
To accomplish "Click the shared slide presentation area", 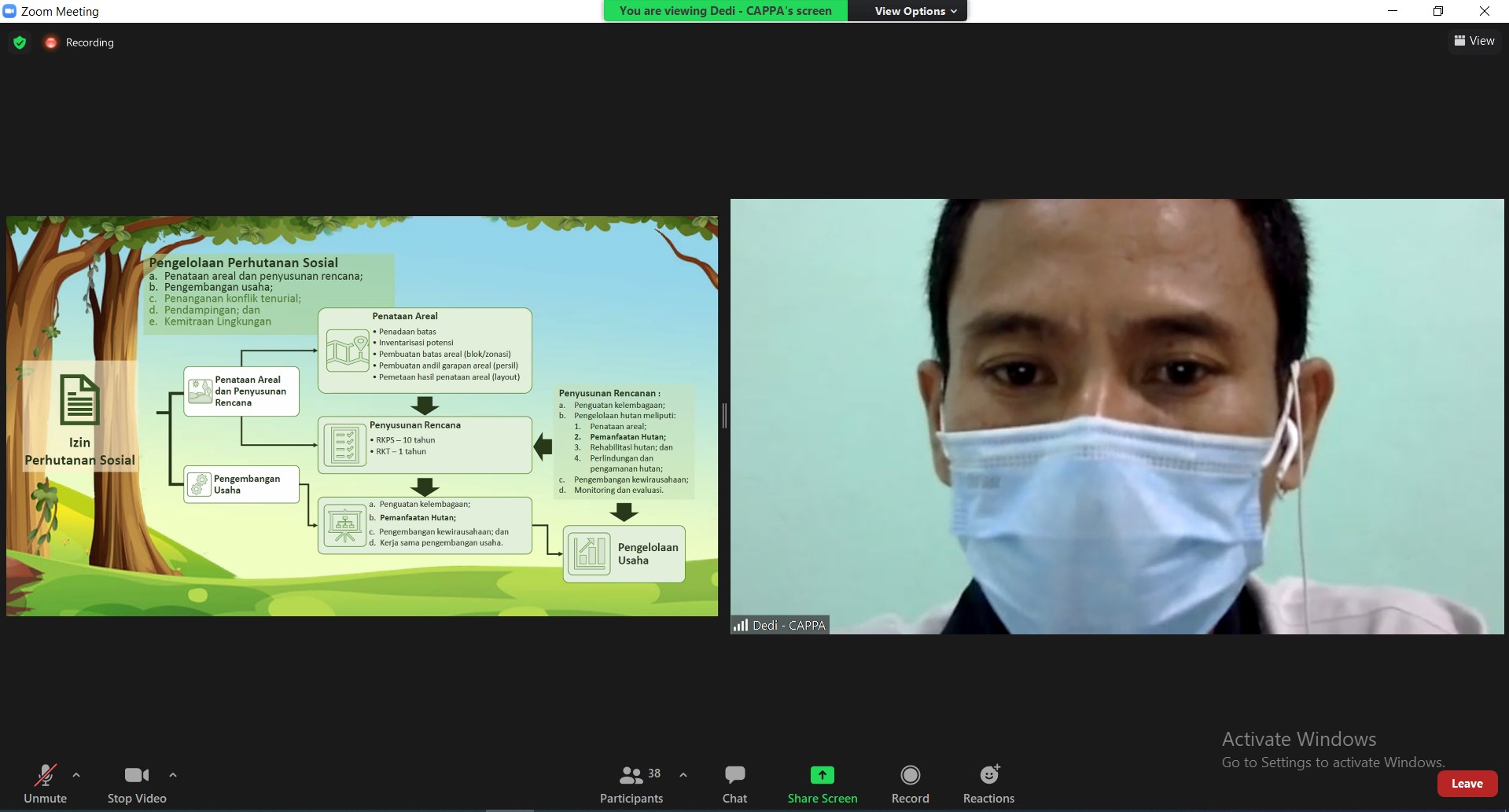I will click(x=362, y=416).
